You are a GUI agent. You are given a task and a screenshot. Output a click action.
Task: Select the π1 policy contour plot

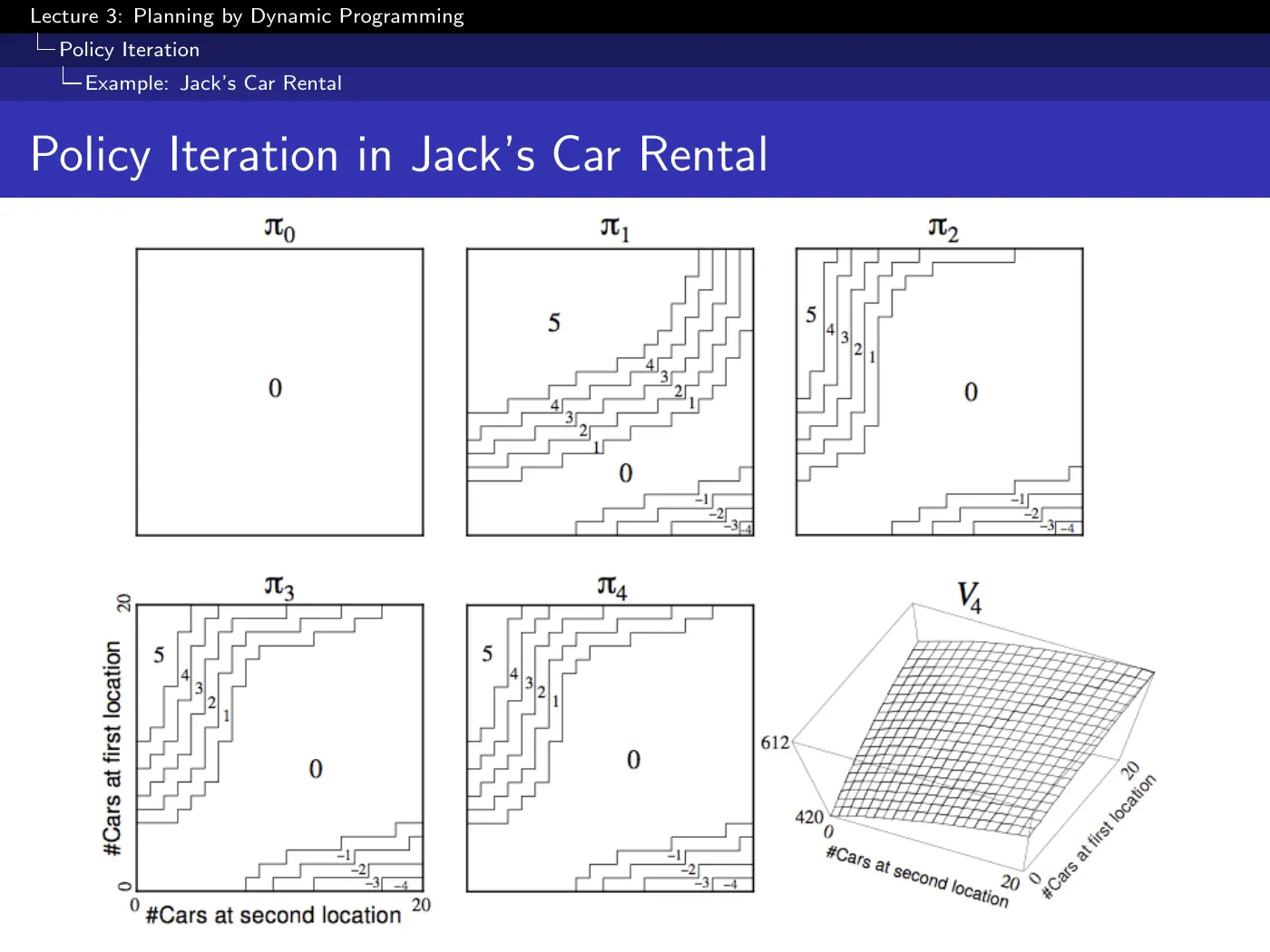(610, 392)
